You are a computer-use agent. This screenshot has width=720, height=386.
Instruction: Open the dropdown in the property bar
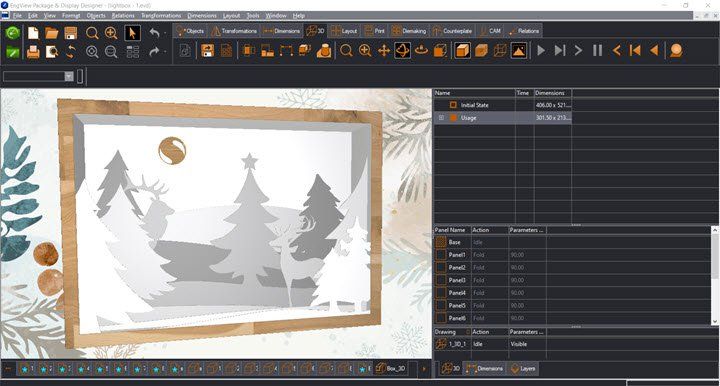point(69,76)
